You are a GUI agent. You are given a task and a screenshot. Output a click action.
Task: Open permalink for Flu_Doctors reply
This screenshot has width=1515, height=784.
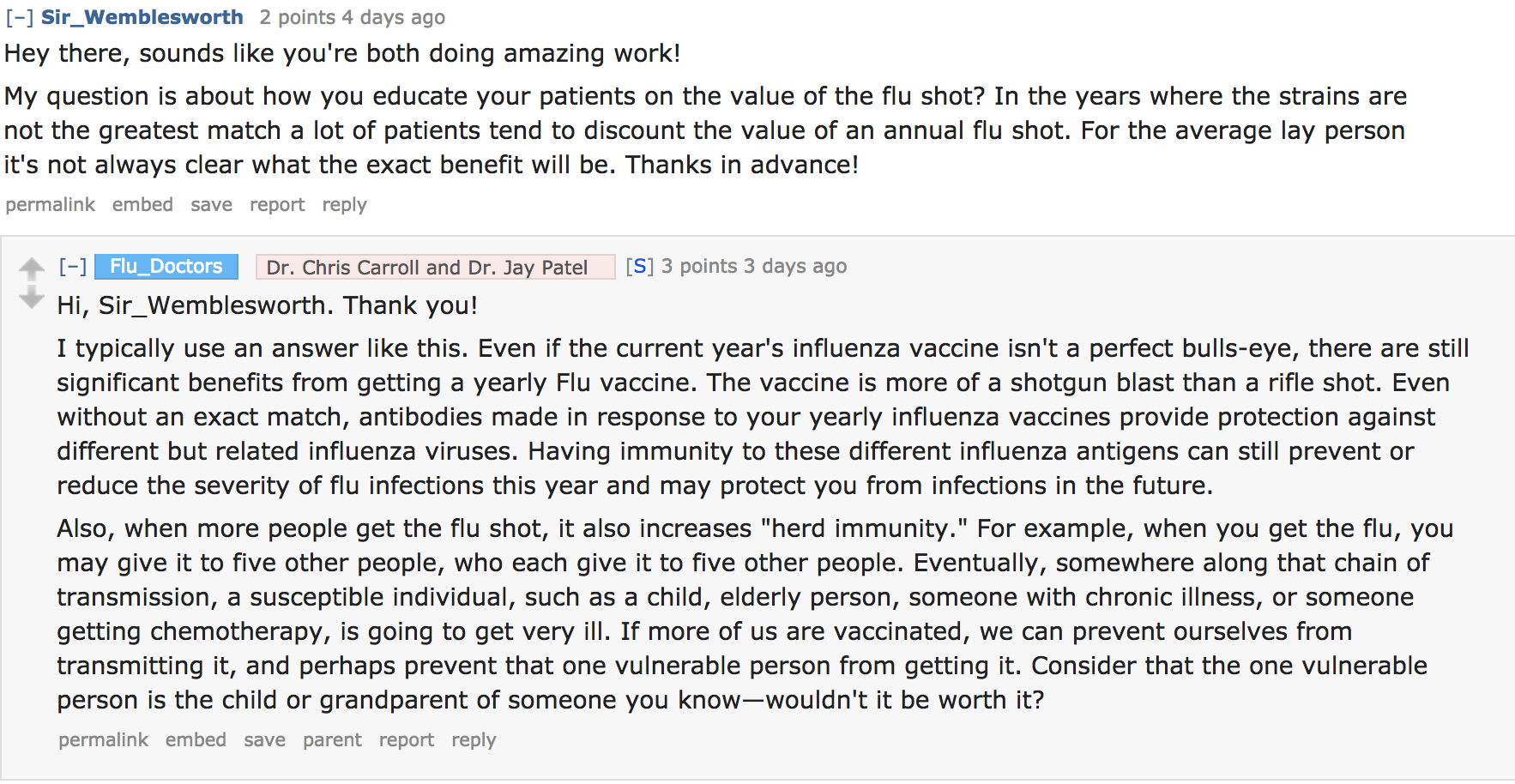[x=104, y=739]
